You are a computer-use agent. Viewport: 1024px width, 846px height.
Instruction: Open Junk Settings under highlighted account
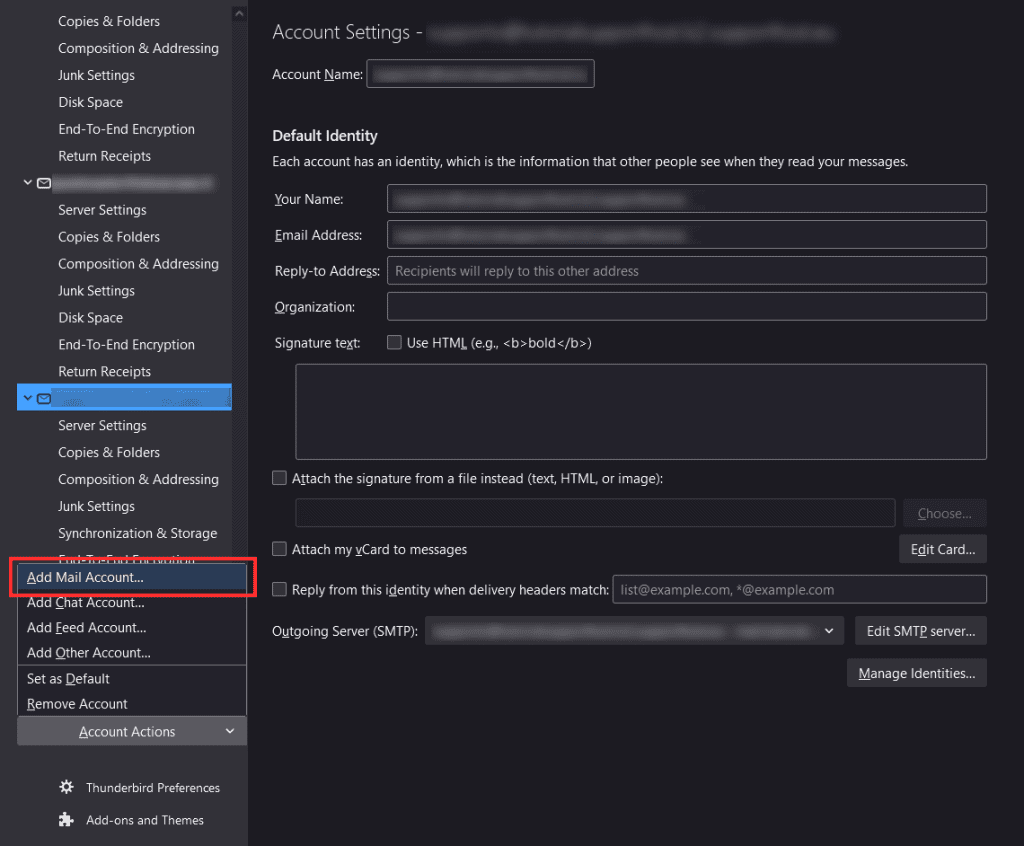tap(97, 506)
